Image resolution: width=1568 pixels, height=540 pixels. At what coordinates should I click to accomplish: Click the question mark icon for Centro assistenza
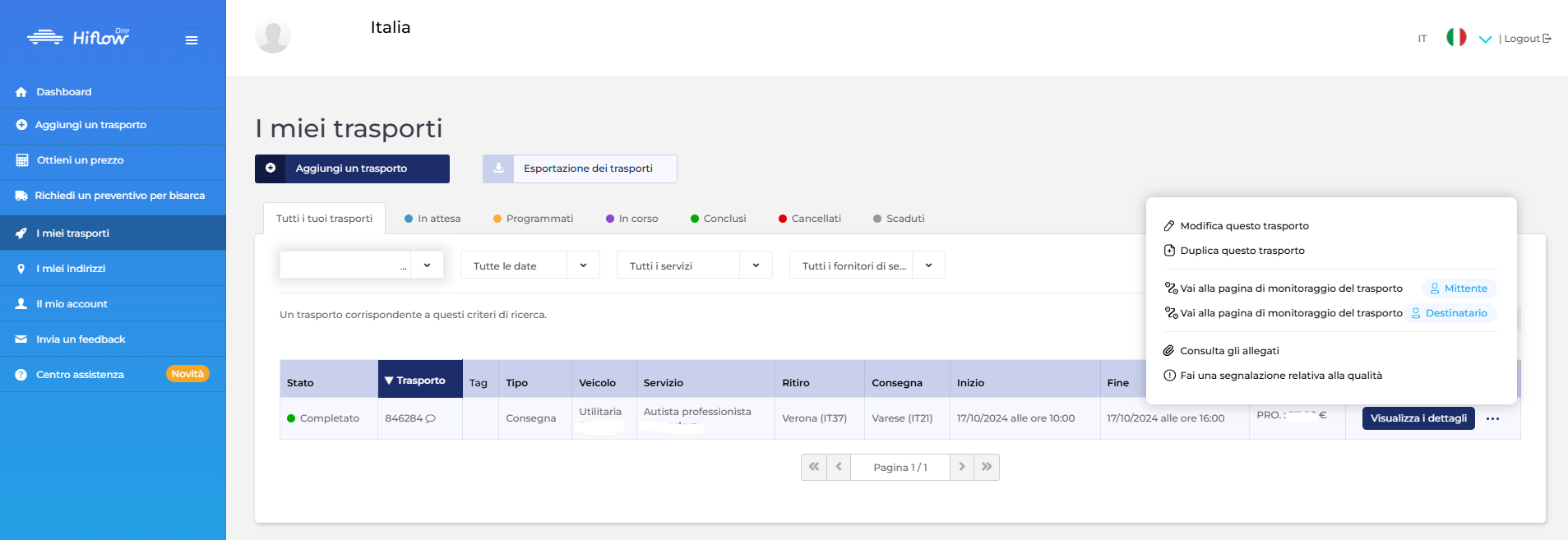[x=21, y=375]
